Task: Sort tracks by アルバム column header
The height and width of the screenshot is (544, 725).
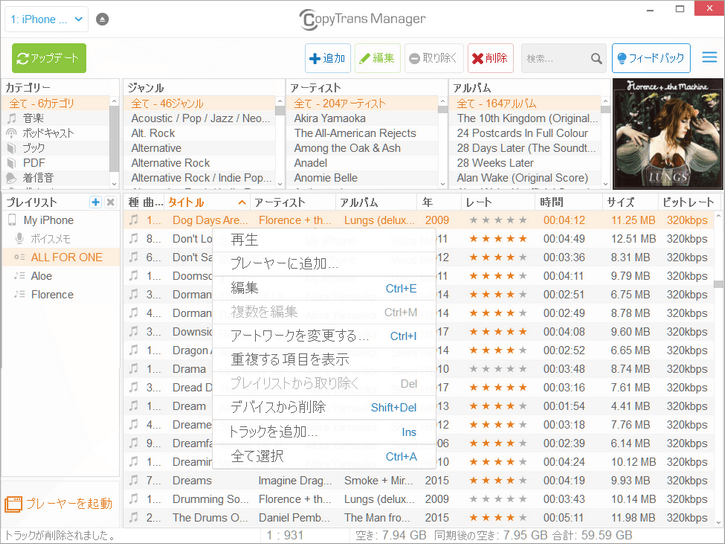Action: tap(376, 202)
